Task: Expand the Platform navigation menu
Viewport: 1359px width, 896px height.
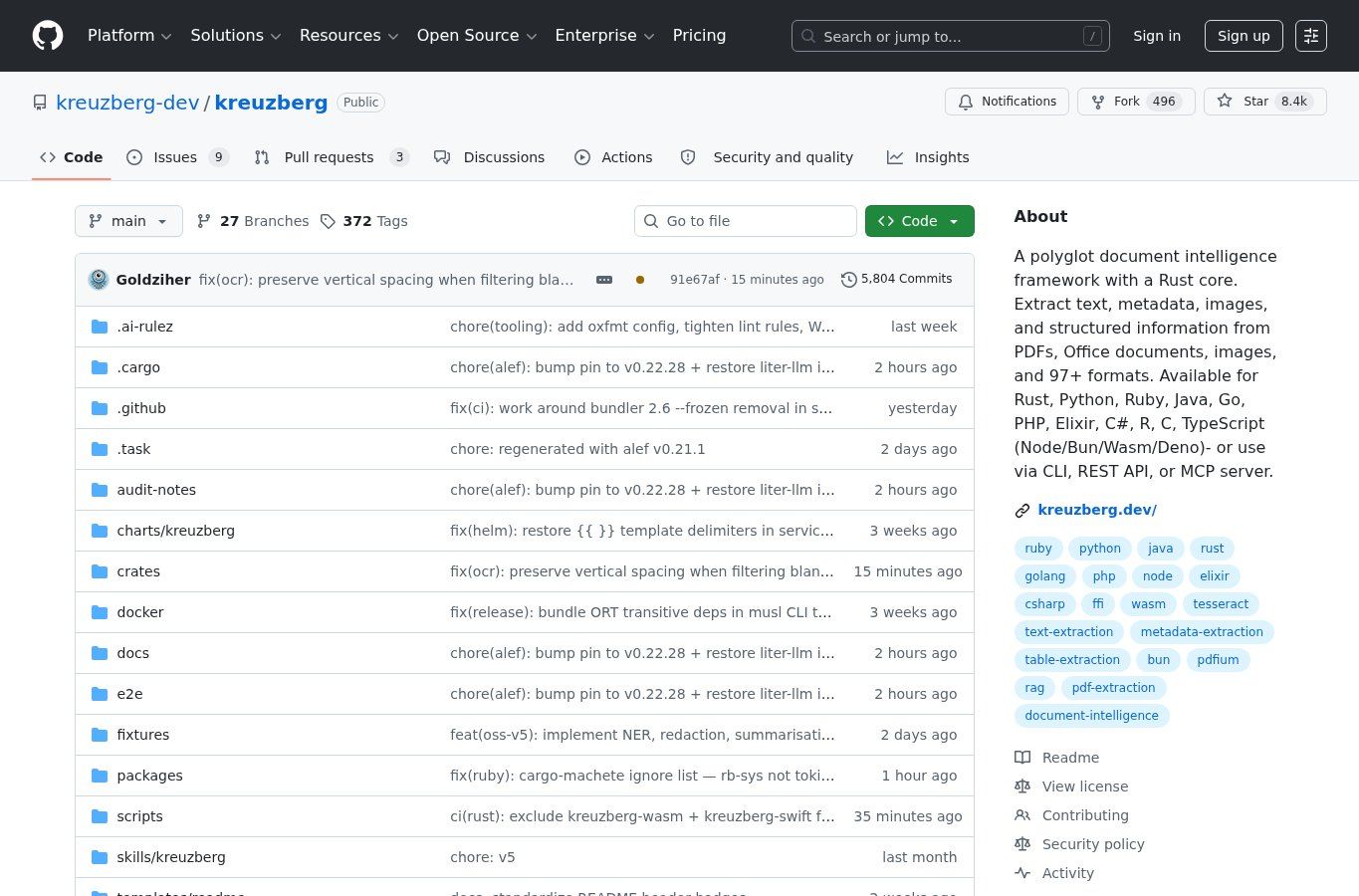Action: coord(129,36)
